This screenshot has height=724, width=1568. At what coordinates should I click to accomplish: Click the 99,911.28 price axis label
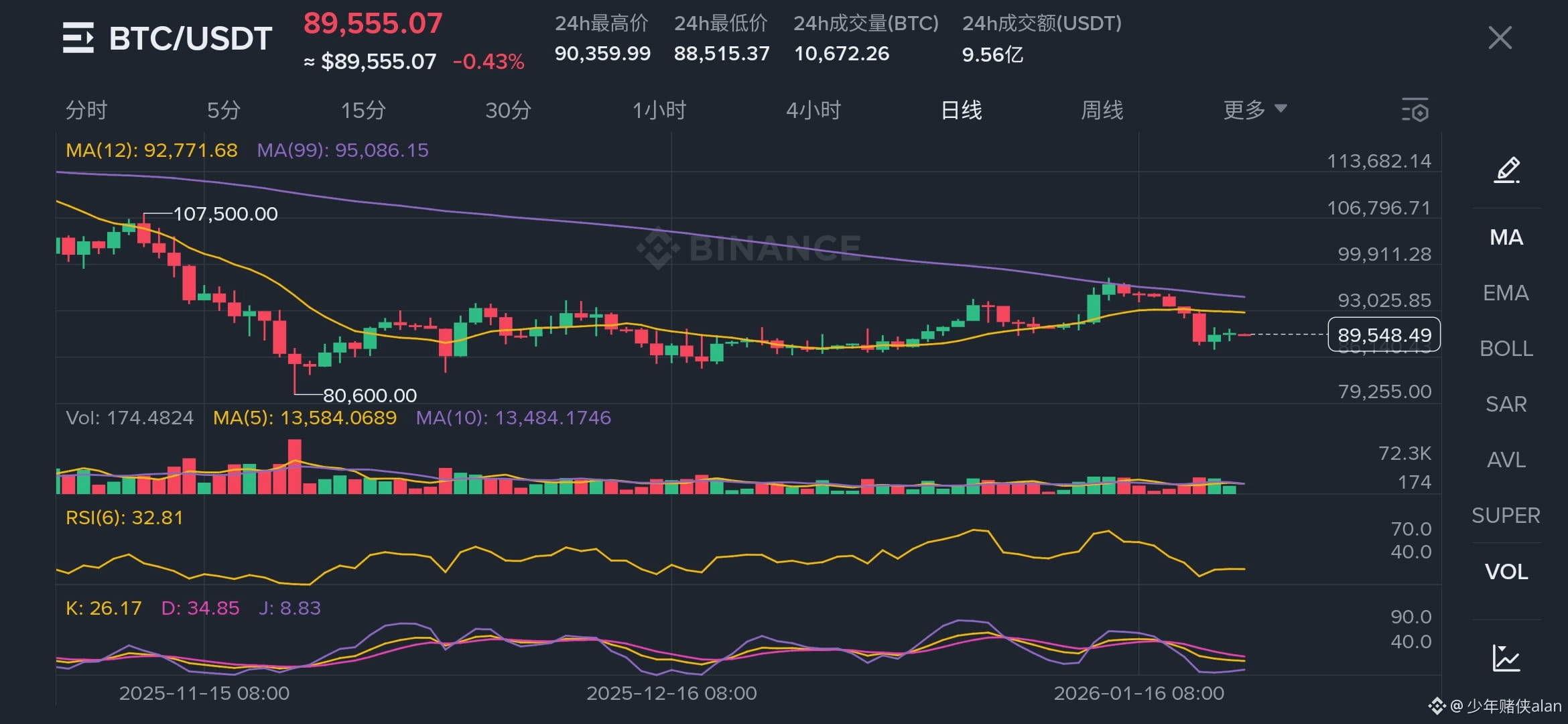pyautogui.click(x=1384, y=254)
